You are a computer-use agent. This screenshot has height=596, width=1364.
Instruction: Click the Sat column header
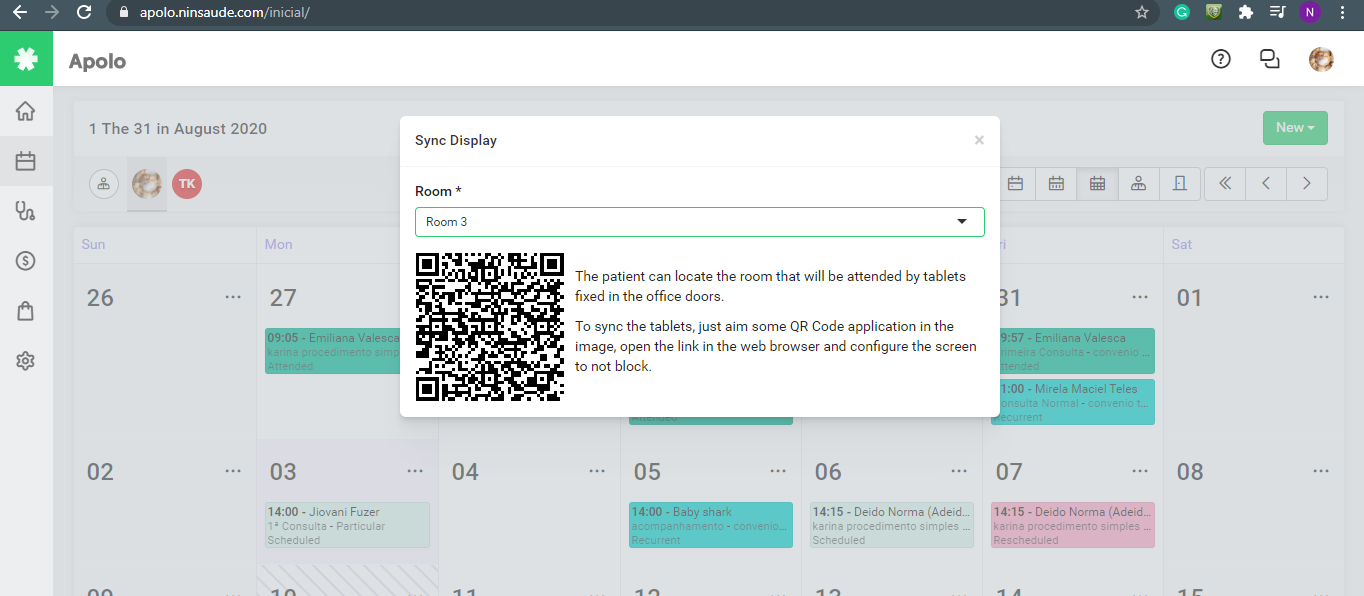(x=1182, y=244)
